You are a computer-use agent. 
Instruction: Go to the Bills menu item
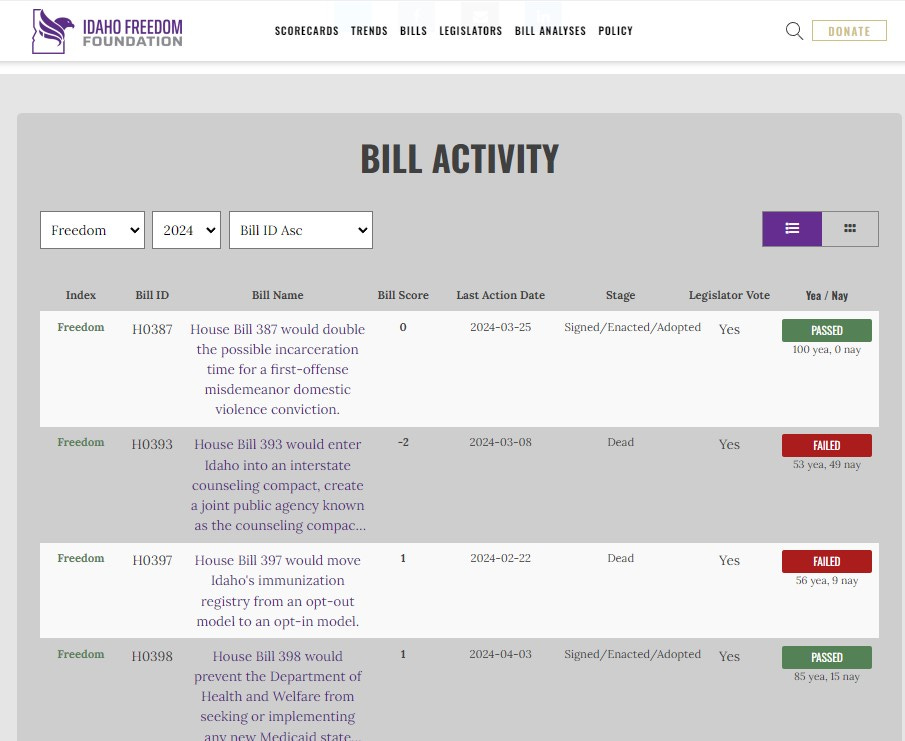coord(413,31)
